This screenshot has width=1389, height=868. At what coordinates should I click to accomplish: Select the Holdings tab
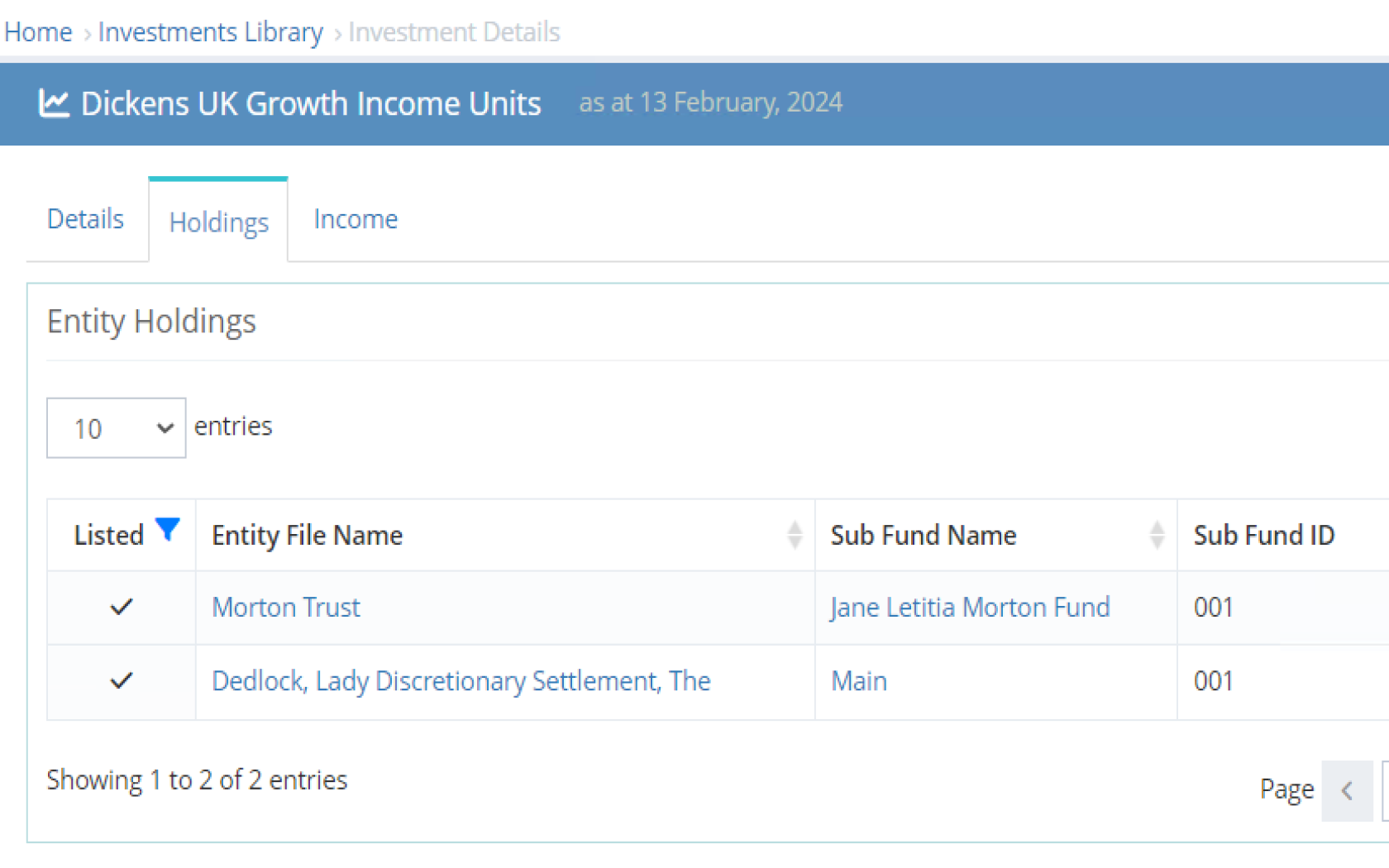(218, 222)
